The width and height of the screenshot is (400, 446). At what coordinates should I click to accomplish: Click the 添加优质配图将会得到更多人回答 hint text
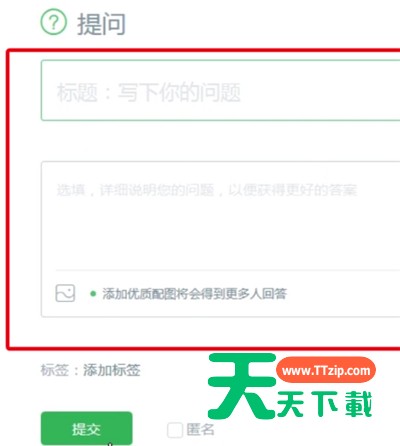tap(195, 294)
